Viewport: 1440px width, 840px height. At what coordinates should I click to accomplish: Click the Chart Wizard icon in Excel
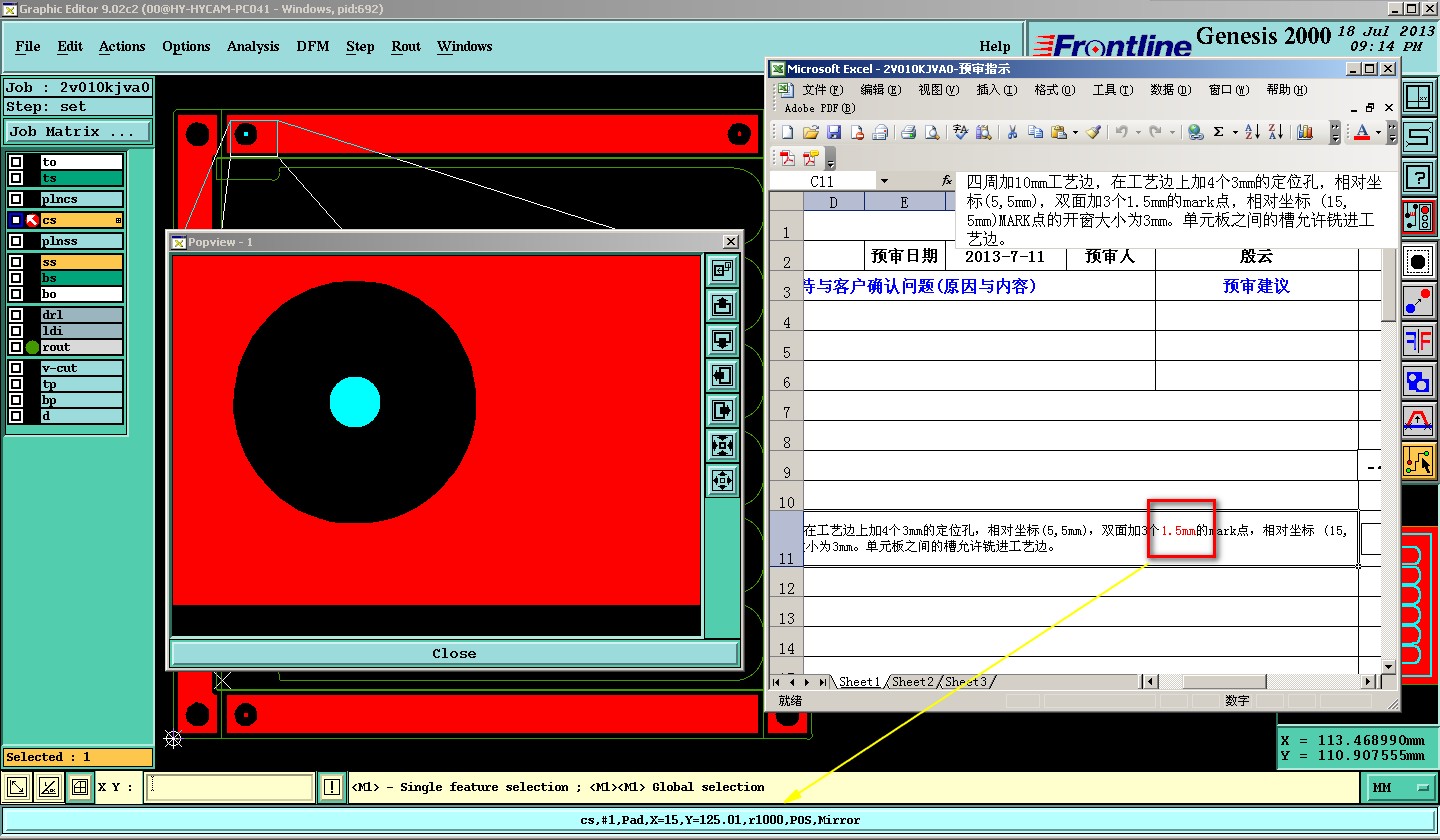click(x=1304, y=132)
